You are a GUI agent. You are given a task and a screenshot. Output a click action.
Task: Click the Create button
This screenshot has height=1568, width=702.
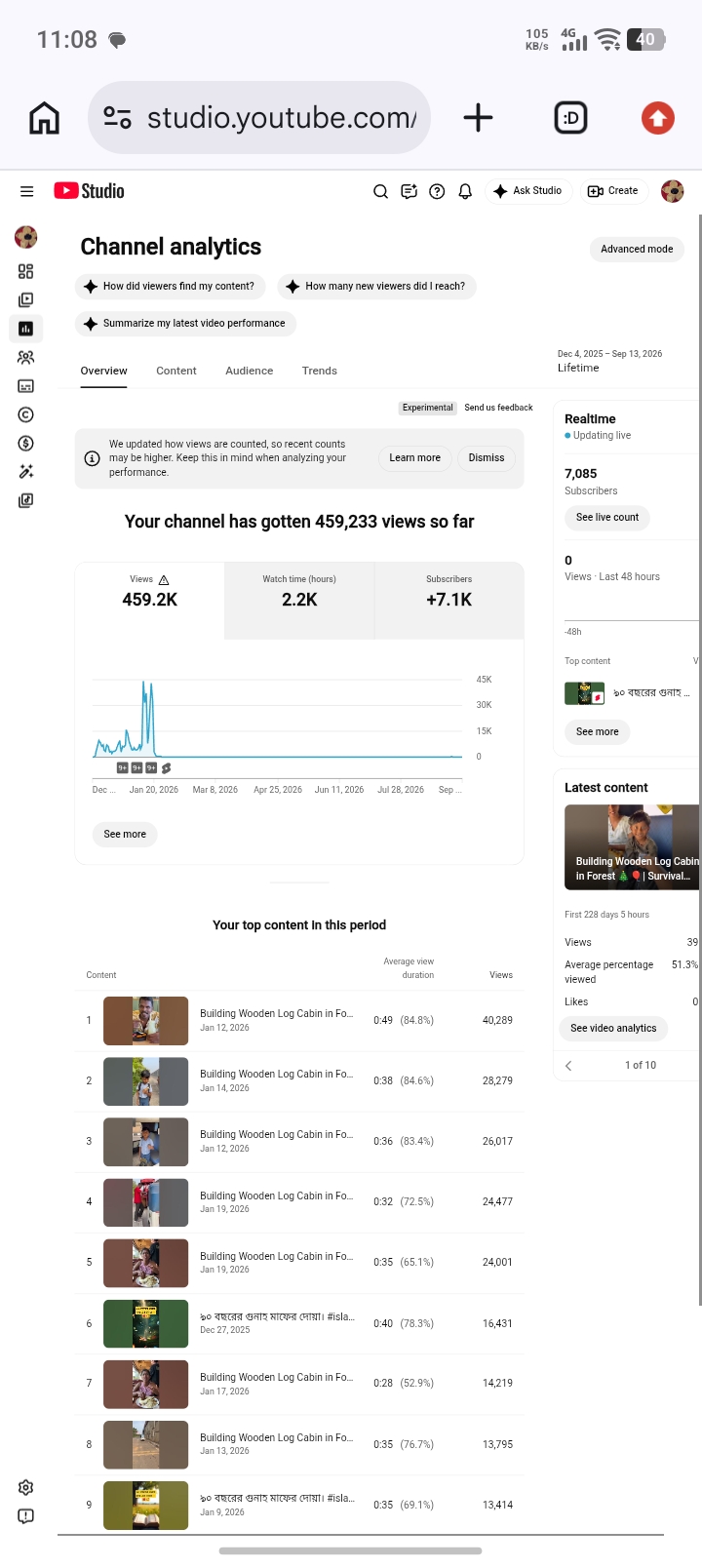613,191
